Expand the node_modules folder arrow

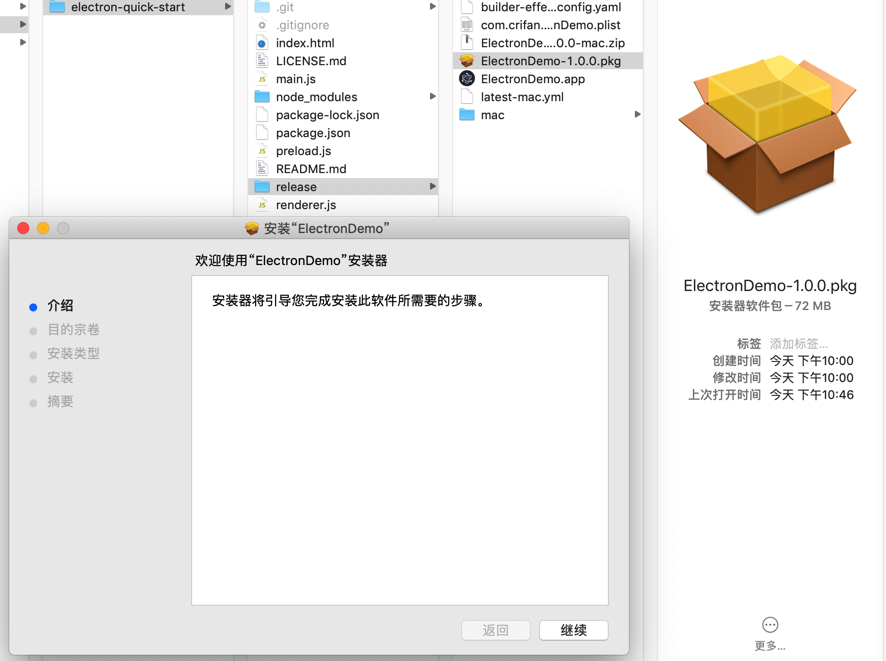[433, 97]
